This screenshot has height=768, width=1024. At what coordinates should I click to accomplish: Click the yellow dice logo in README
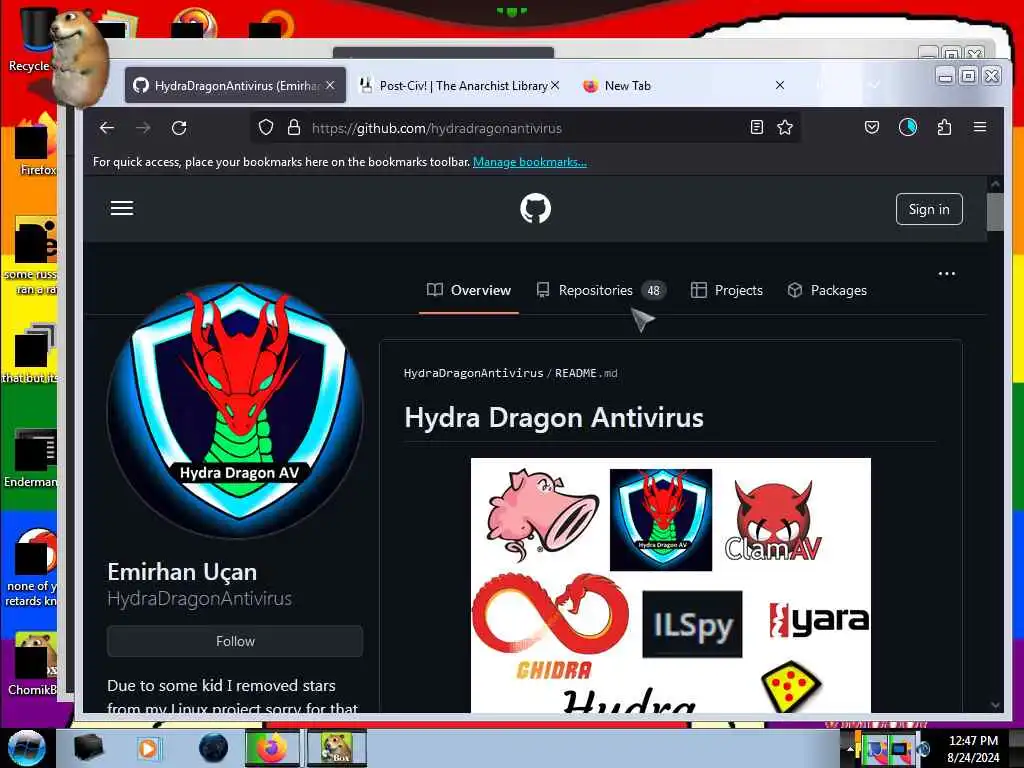pos(792,686)
